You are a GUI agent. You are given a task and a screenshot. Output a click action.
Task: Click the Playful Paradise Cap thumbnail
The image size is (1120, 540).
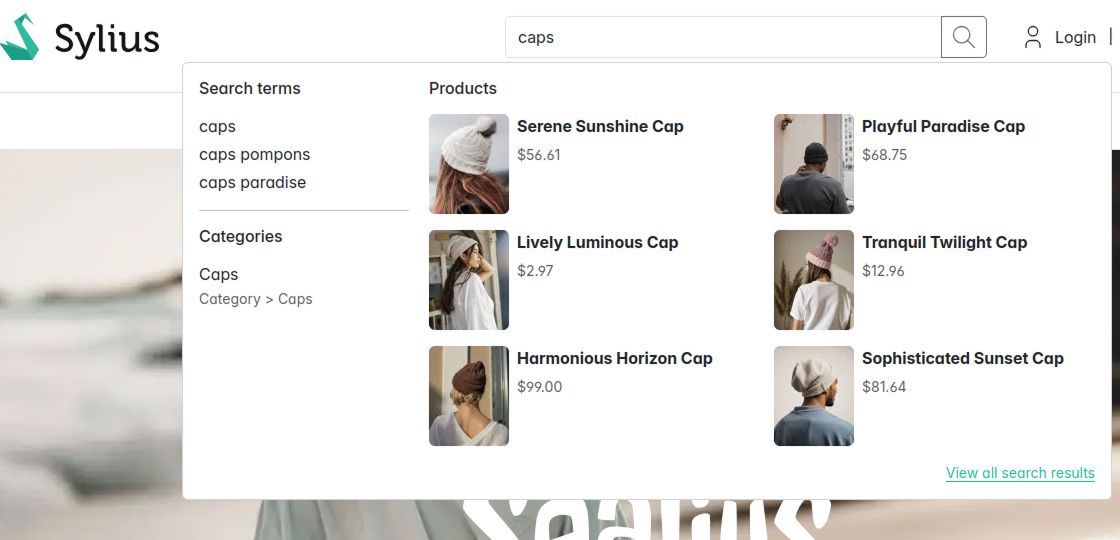coord(814,164)
